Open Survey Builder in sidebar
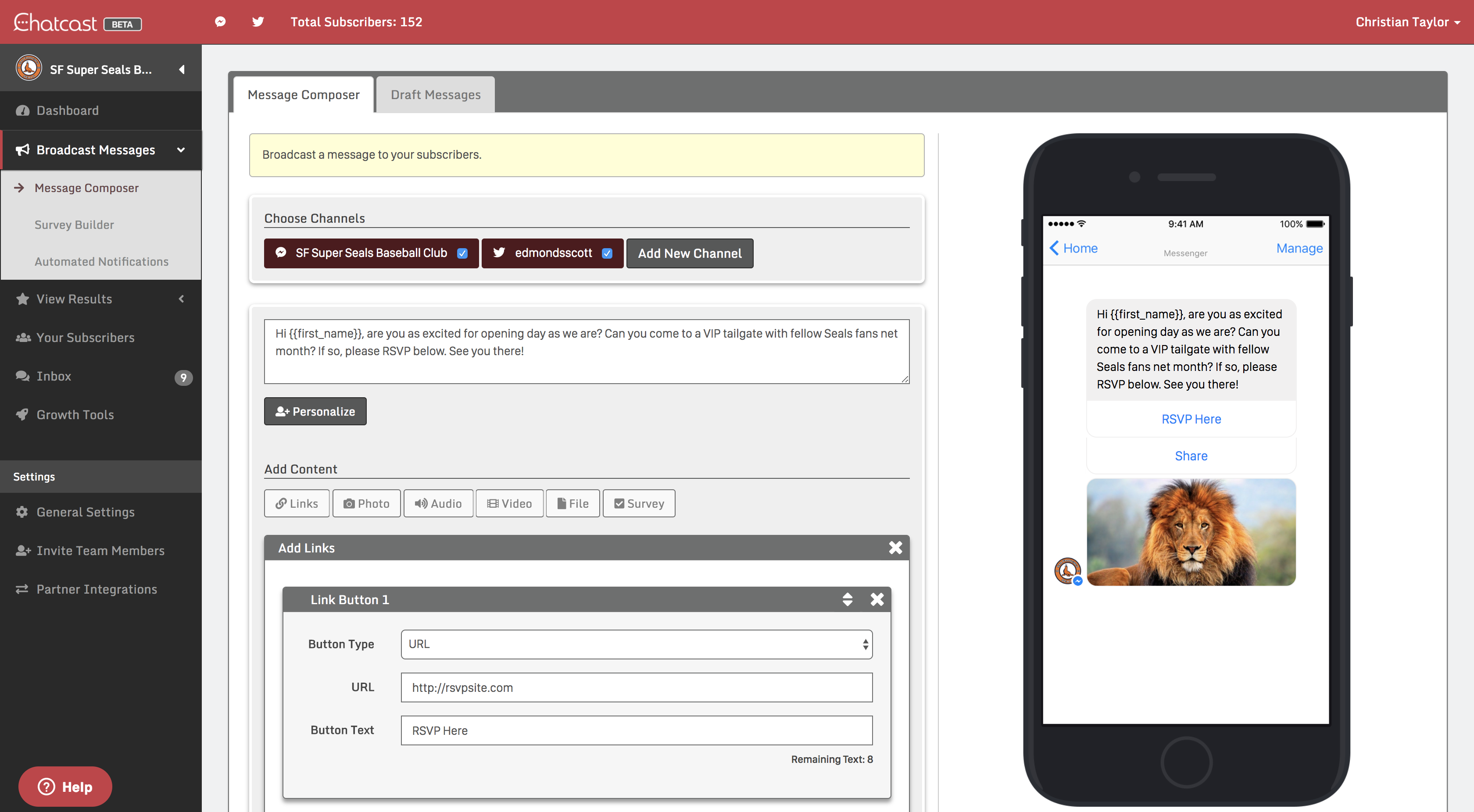The image size is (1474, 812). coord(74,225)
